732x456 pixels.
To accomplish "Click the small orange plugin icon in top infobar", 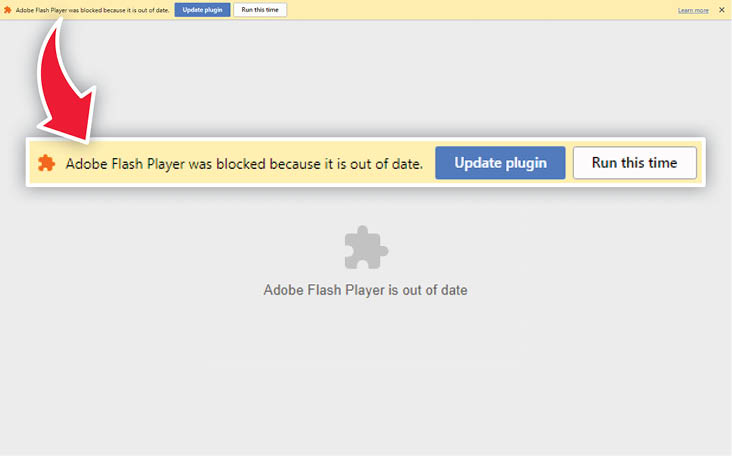I will [x=7, y=10].
